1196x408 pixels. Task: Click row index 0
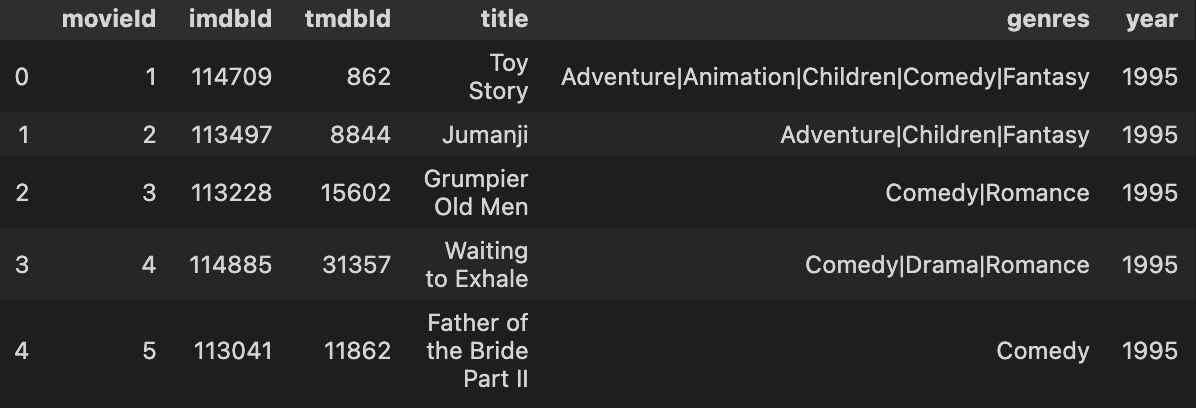[21, 77]
